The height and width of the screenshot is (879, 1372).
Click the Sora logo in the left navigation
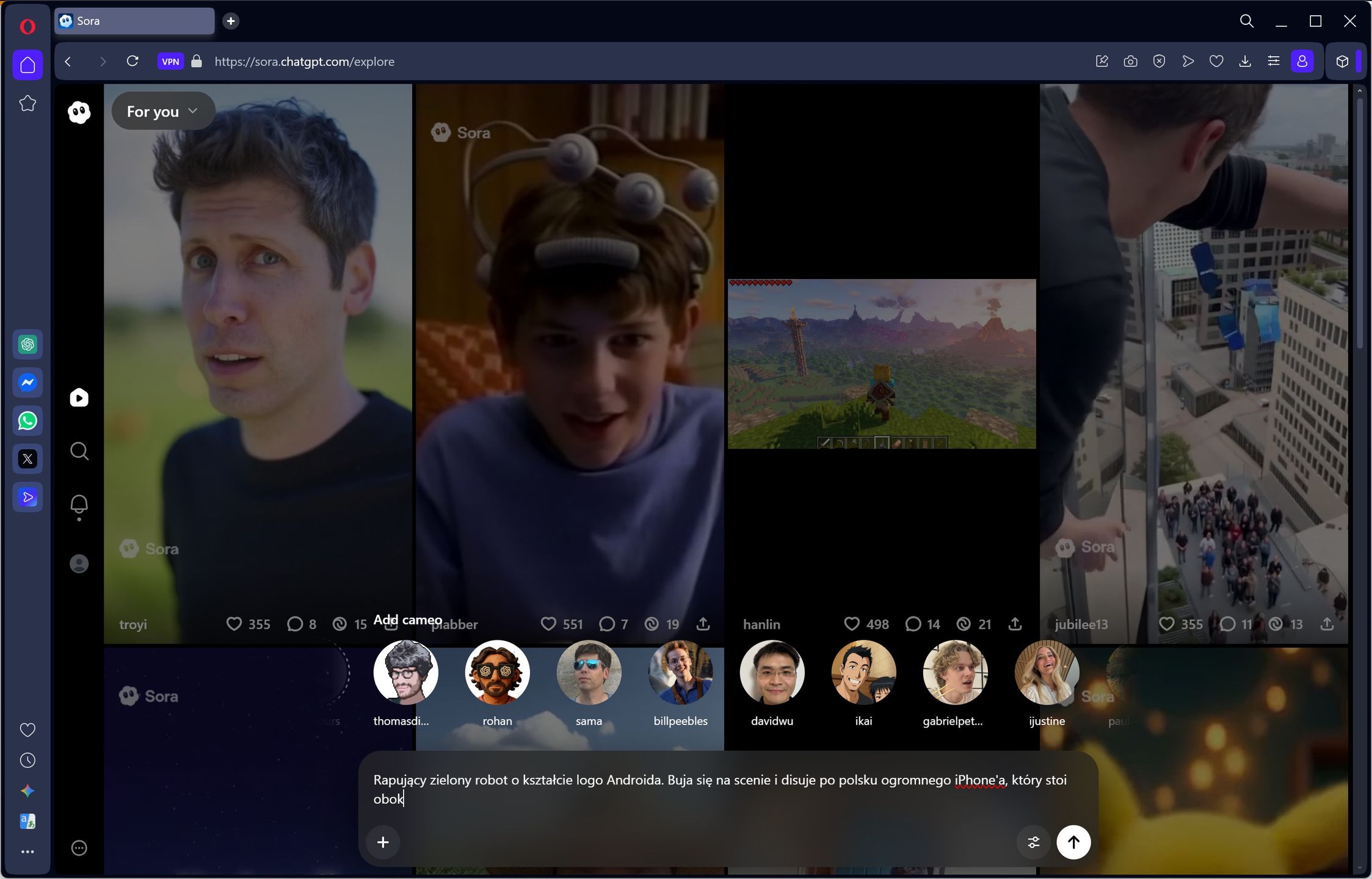[79, 112]
